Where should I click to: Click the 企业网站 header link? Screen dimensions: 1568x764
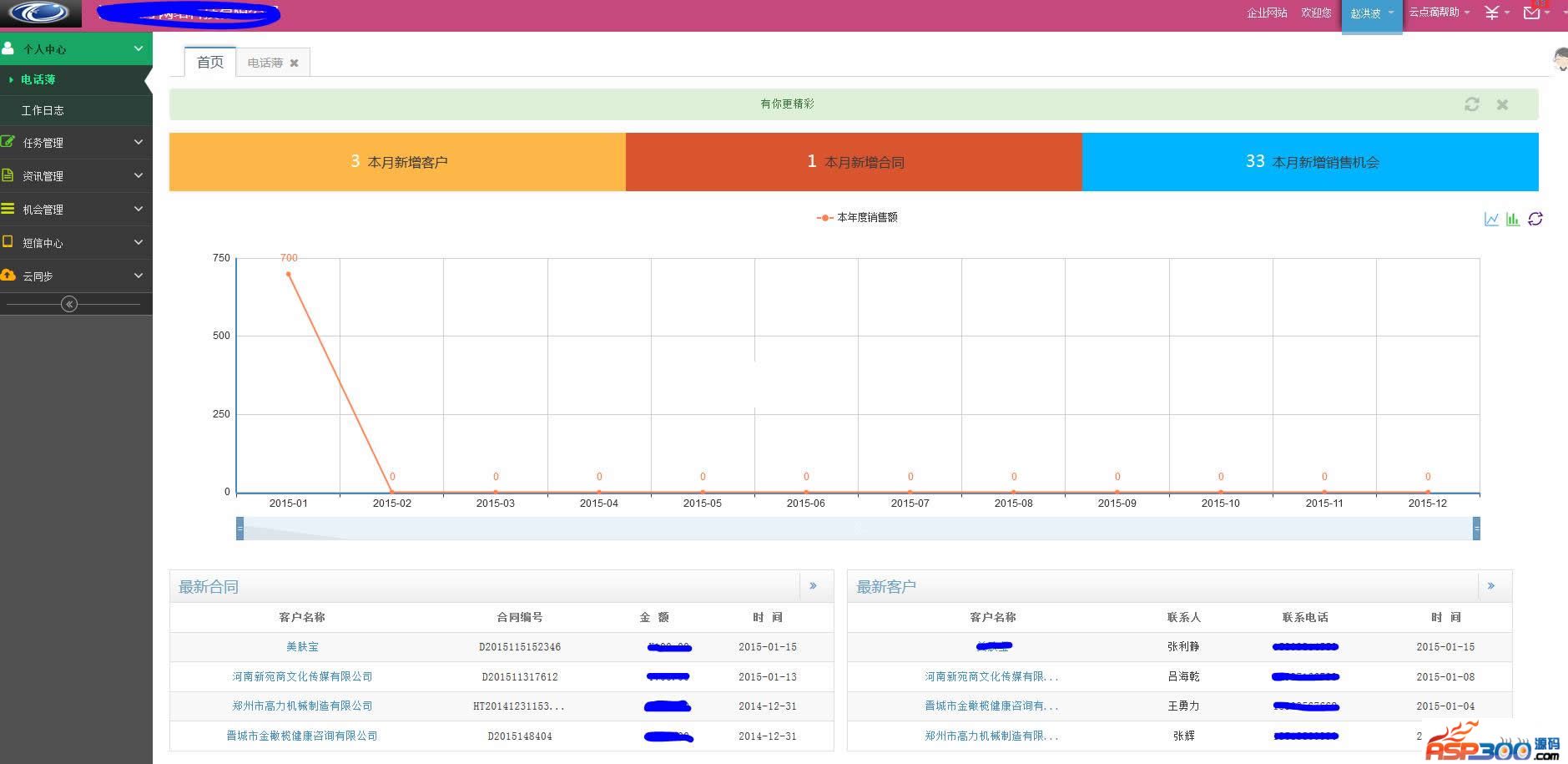click(1267, 13)
